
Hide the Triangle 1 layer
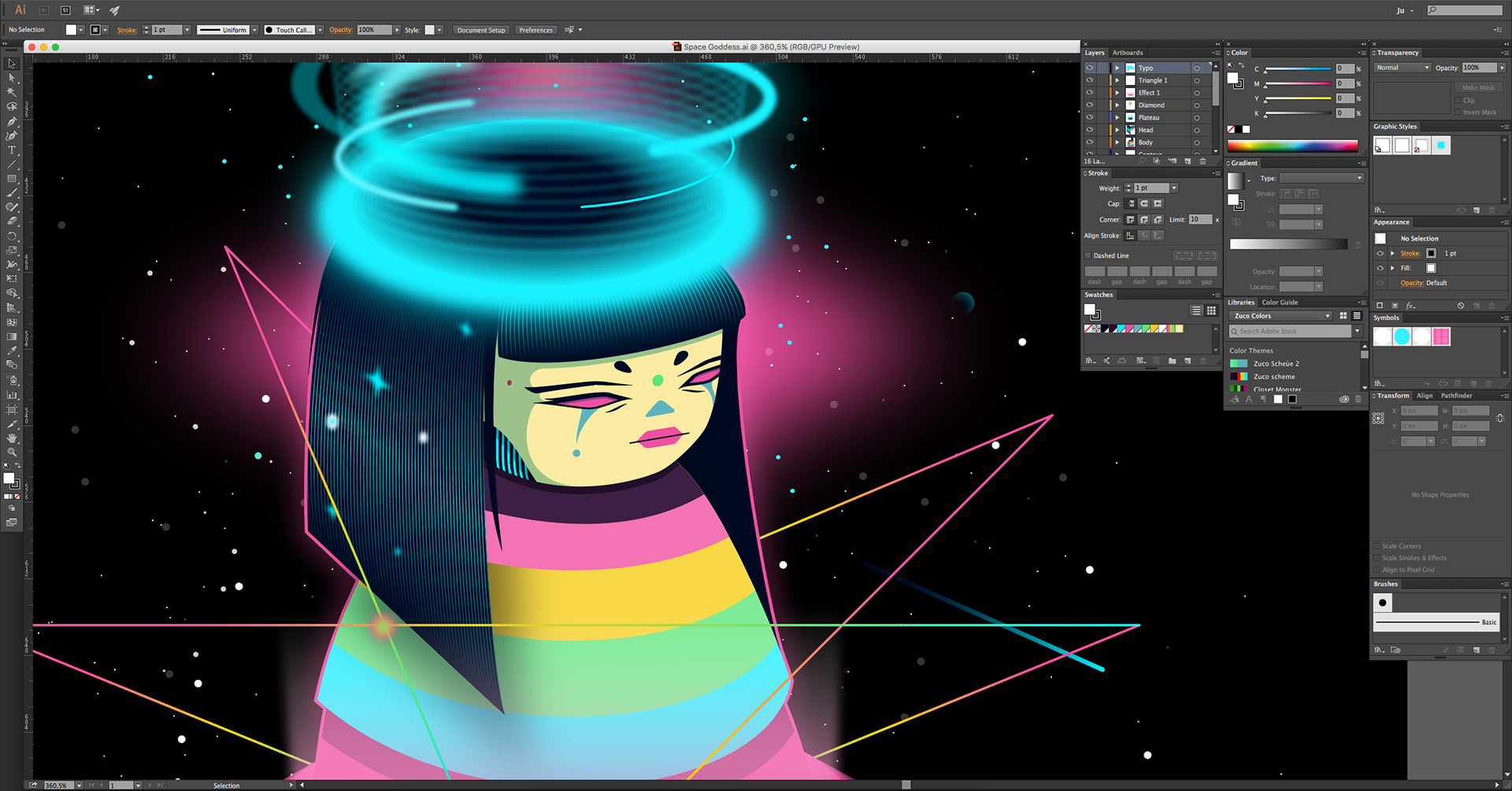pos(1090,80)
